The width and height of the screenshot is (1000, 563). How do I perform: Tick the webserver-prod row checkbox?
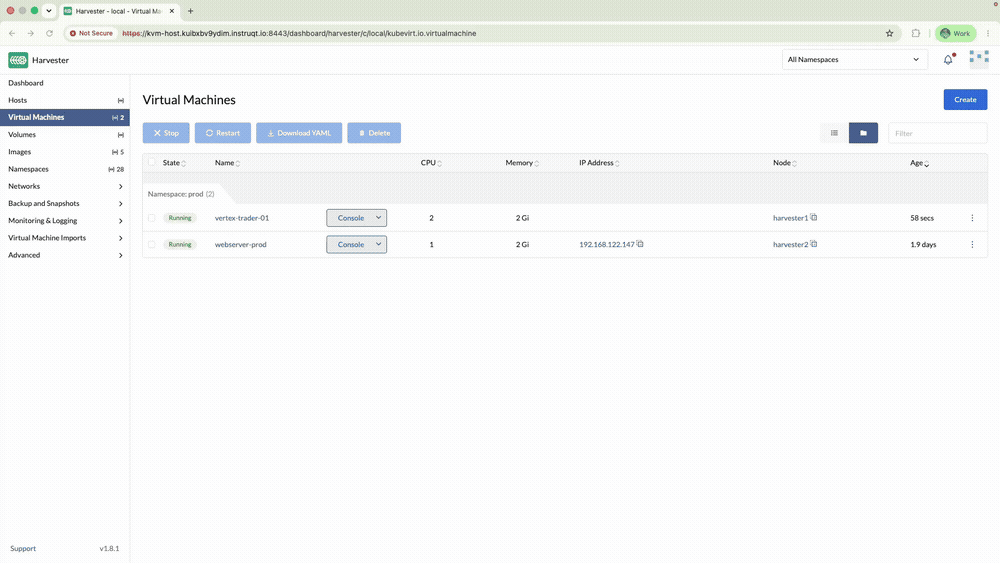click(152, 244)
